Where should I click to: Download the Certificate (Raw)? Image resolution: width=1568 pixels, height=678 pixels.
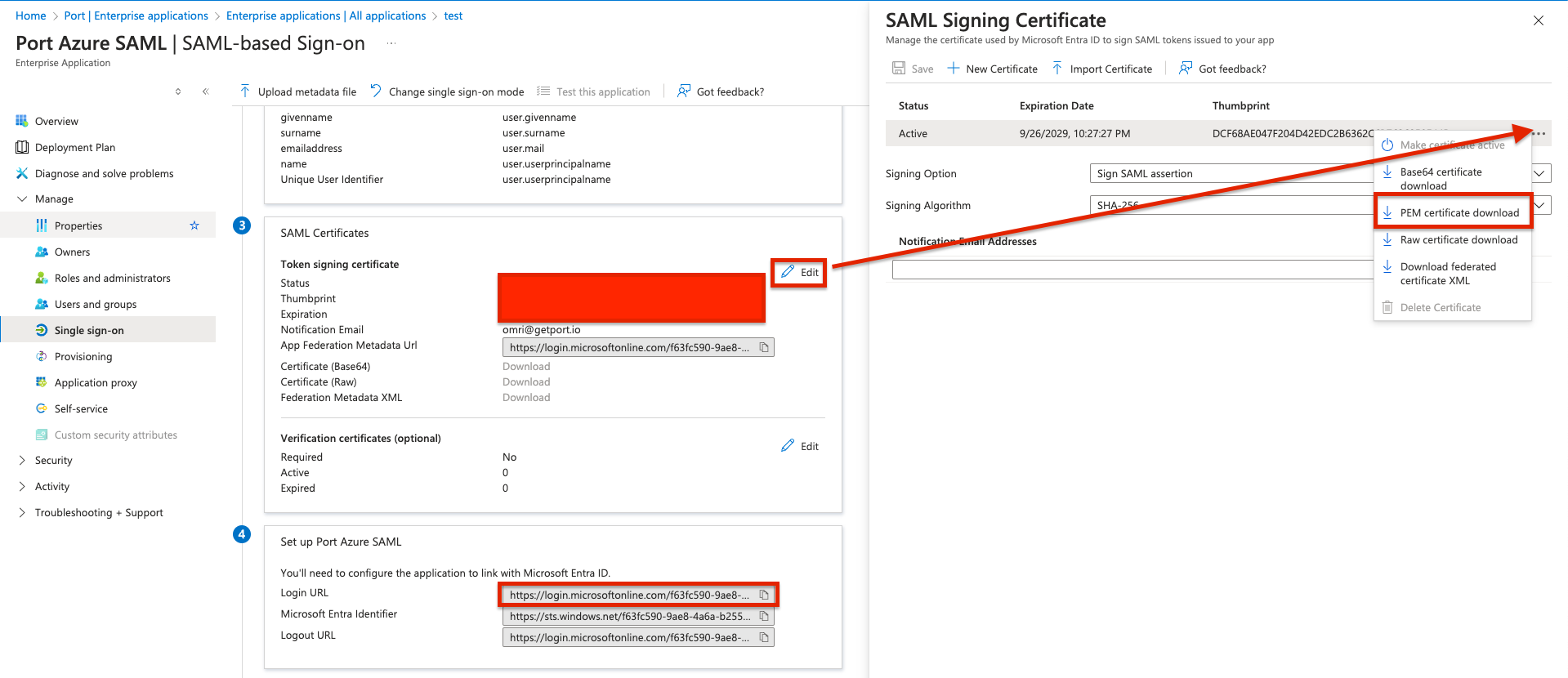526,381
